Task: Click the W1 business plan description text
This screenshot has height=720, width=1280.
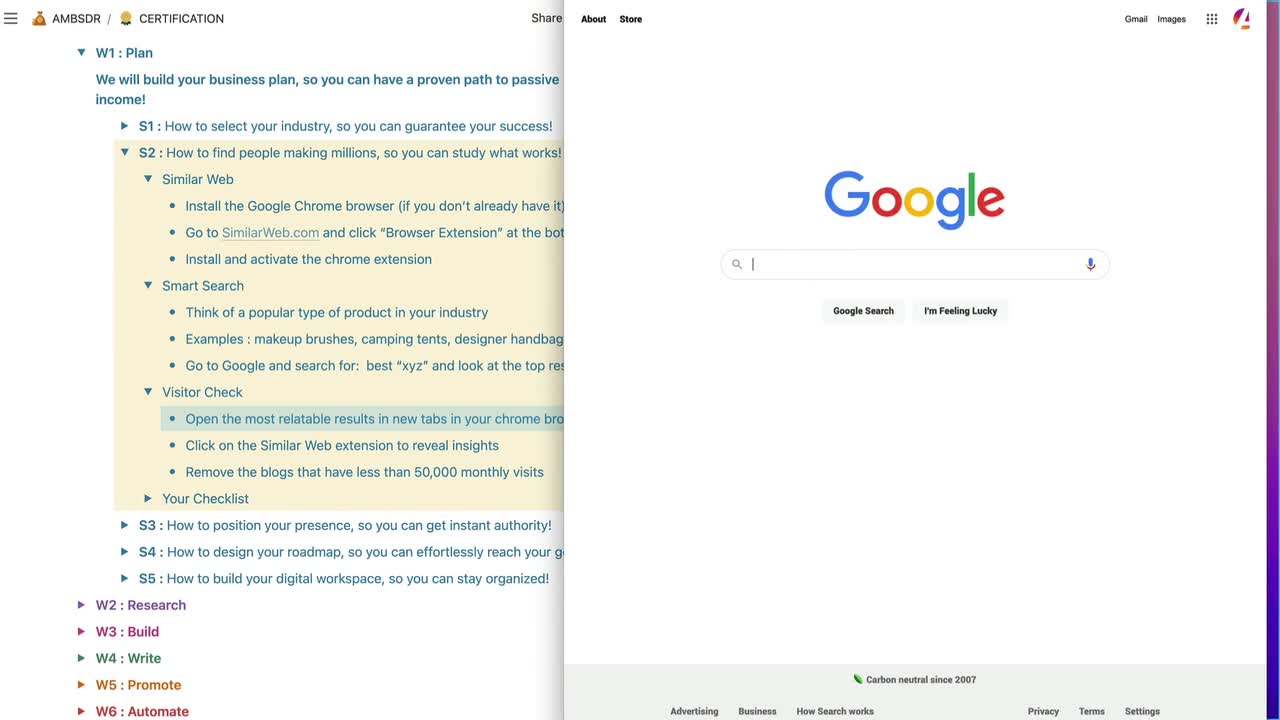Action: pos(328,89)
